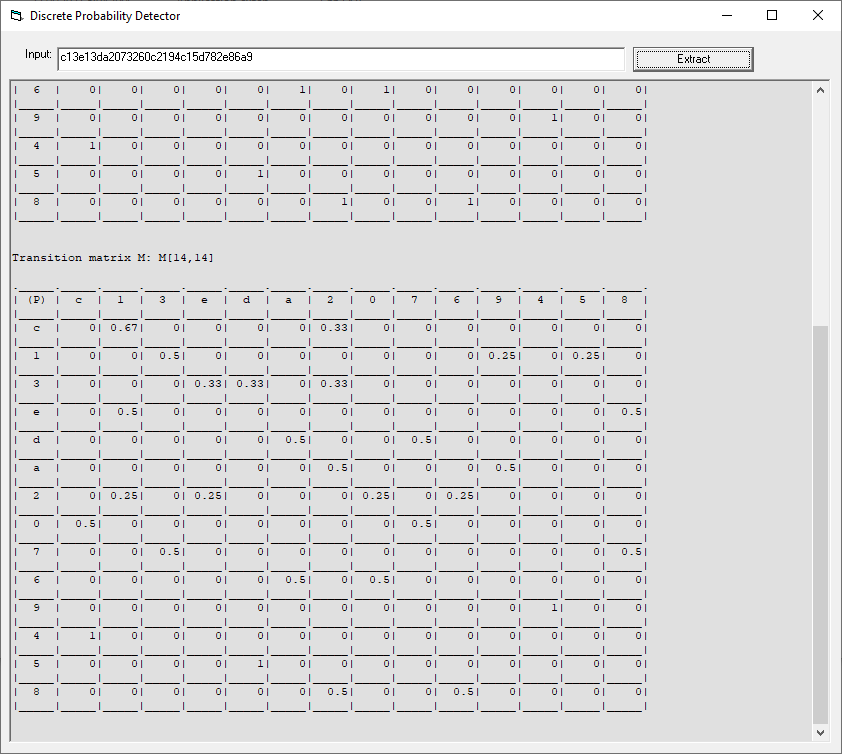842x754 pixels.
Task: Click the row label 'd' in transition matrix
Action: click(37, 439)
